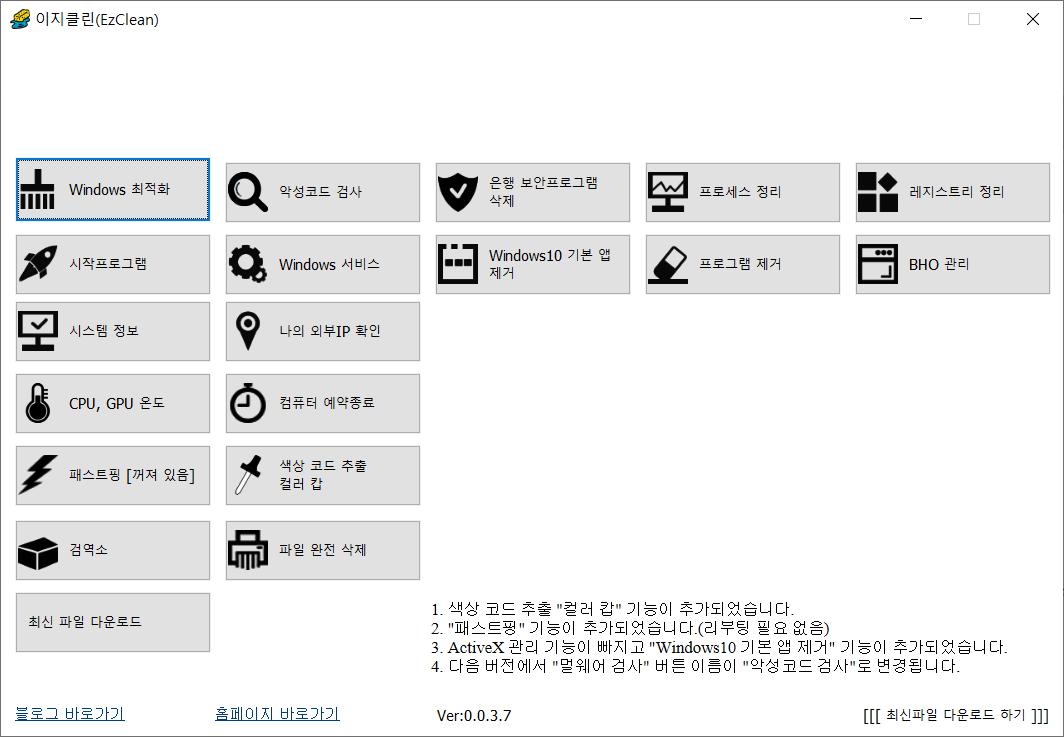This screenshot has height=737, width=1064.
Task: Click the shredder icon for 파일 완전 삭제
Action: (x=248, y=550)
